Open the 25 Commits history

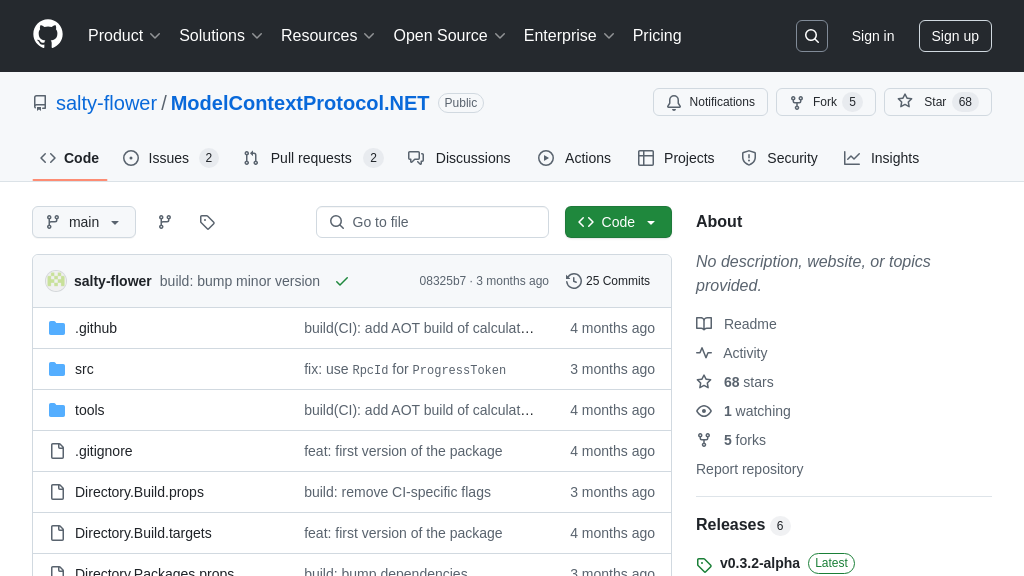608,281
